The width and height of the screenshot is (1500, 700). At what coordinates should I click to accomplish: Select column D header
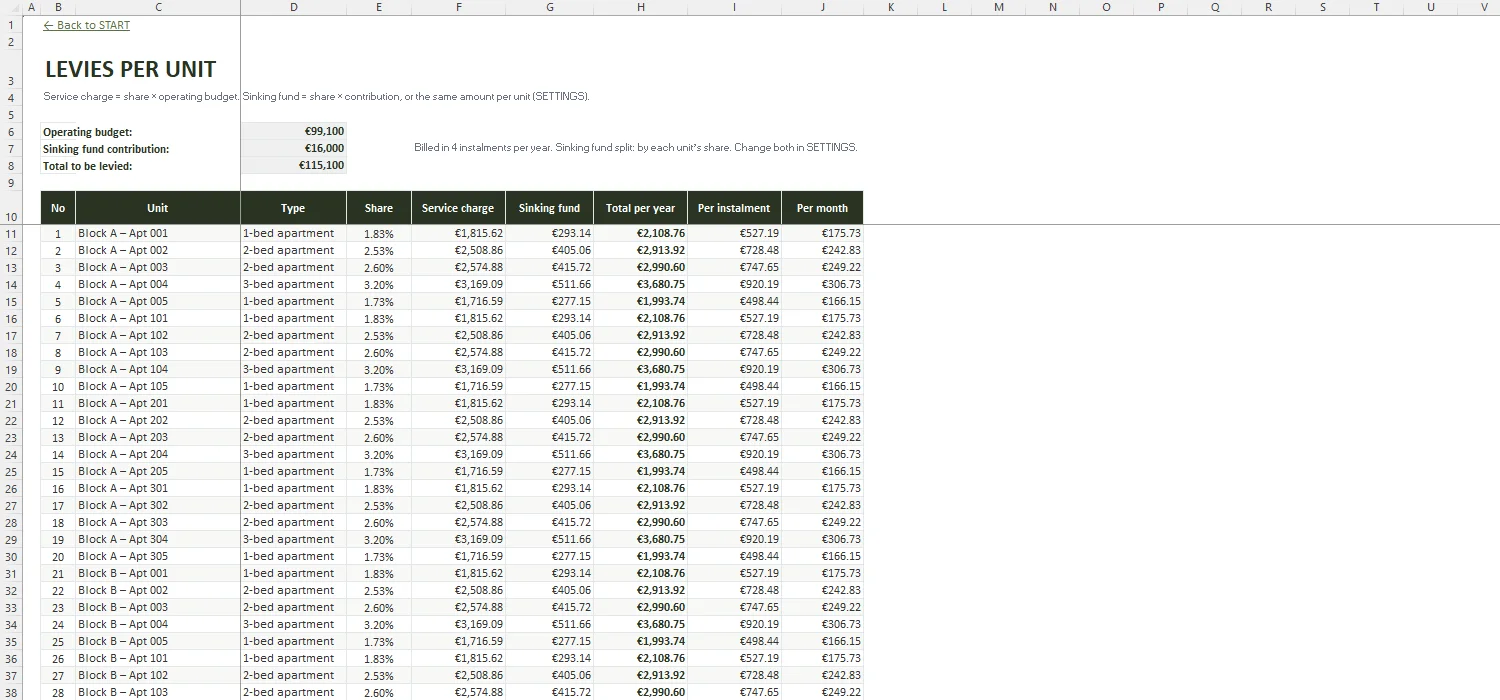pos(293,7)
